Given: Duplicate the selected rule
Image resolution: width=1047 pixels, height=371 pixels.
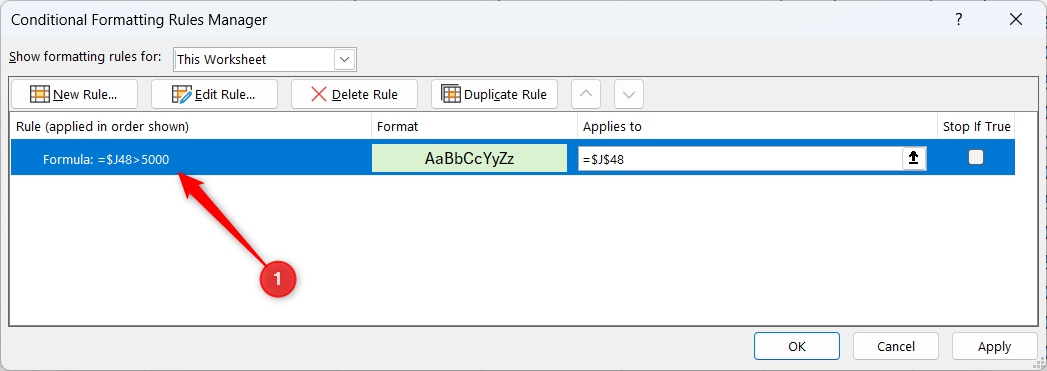Looking at the screenshot, I should [x=495, y=94].
